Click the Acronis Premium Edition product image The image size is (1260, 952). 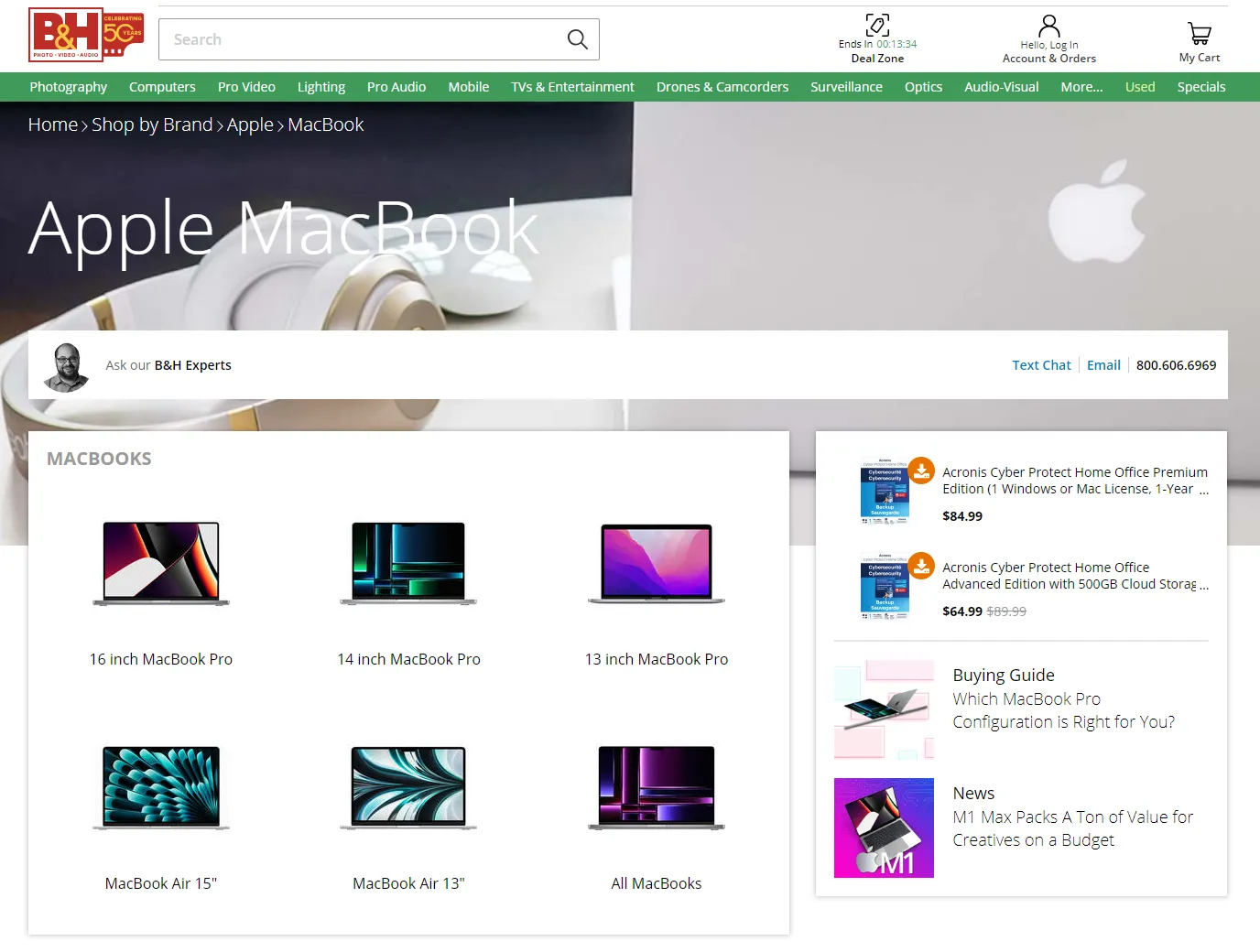(885, 491)
